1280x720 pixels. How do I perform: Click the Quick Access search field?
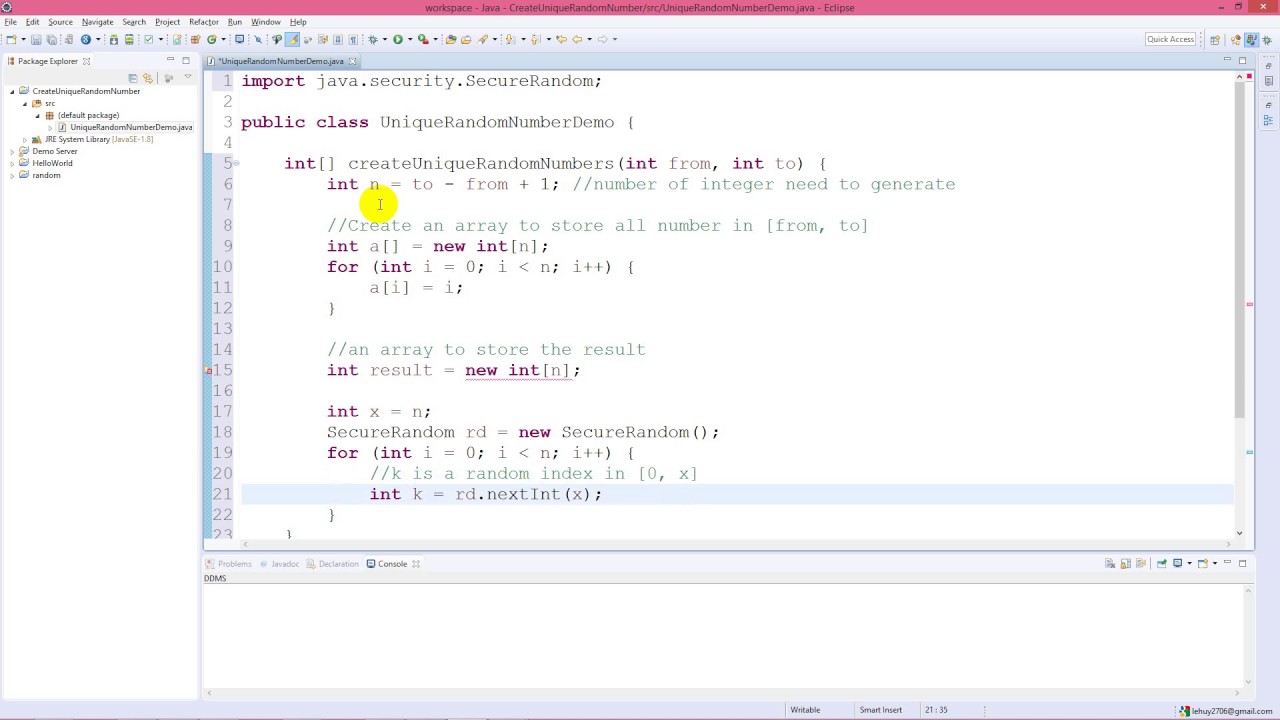pos(1171,39)
